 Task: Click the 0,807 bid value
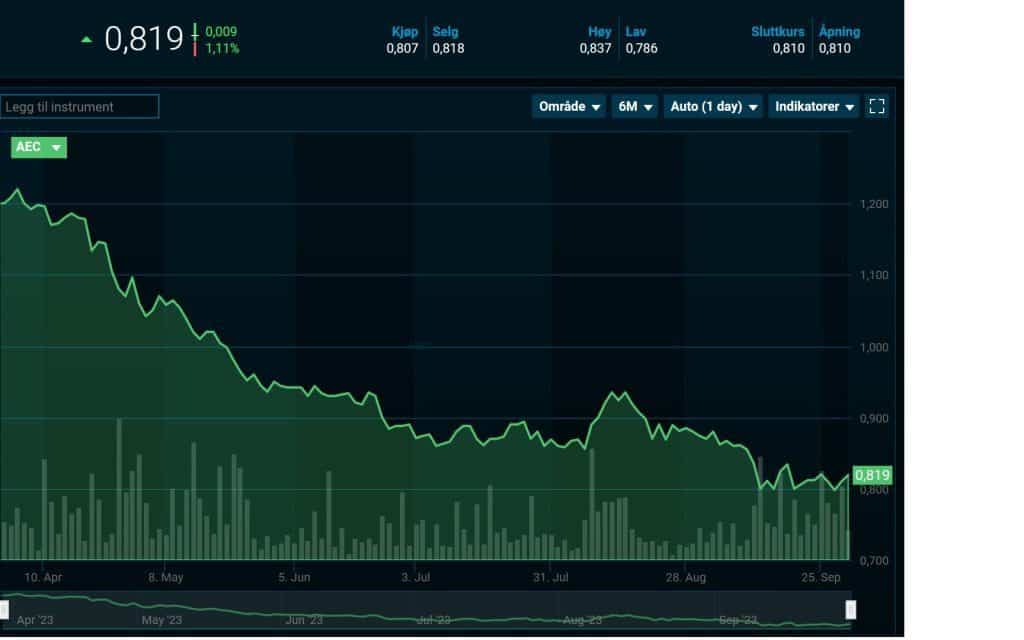pos(402,48)
